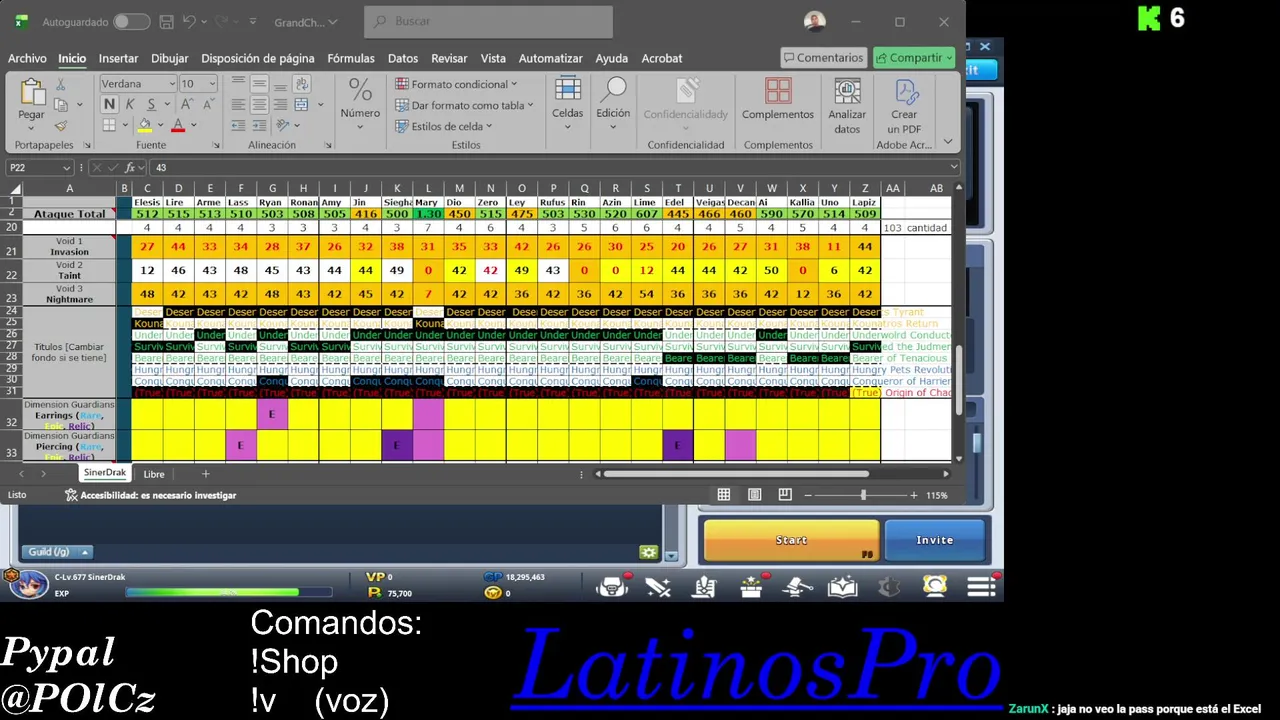Open the Número format group
Viewport: 1280px width, 720px height.
tap(360, 102)
